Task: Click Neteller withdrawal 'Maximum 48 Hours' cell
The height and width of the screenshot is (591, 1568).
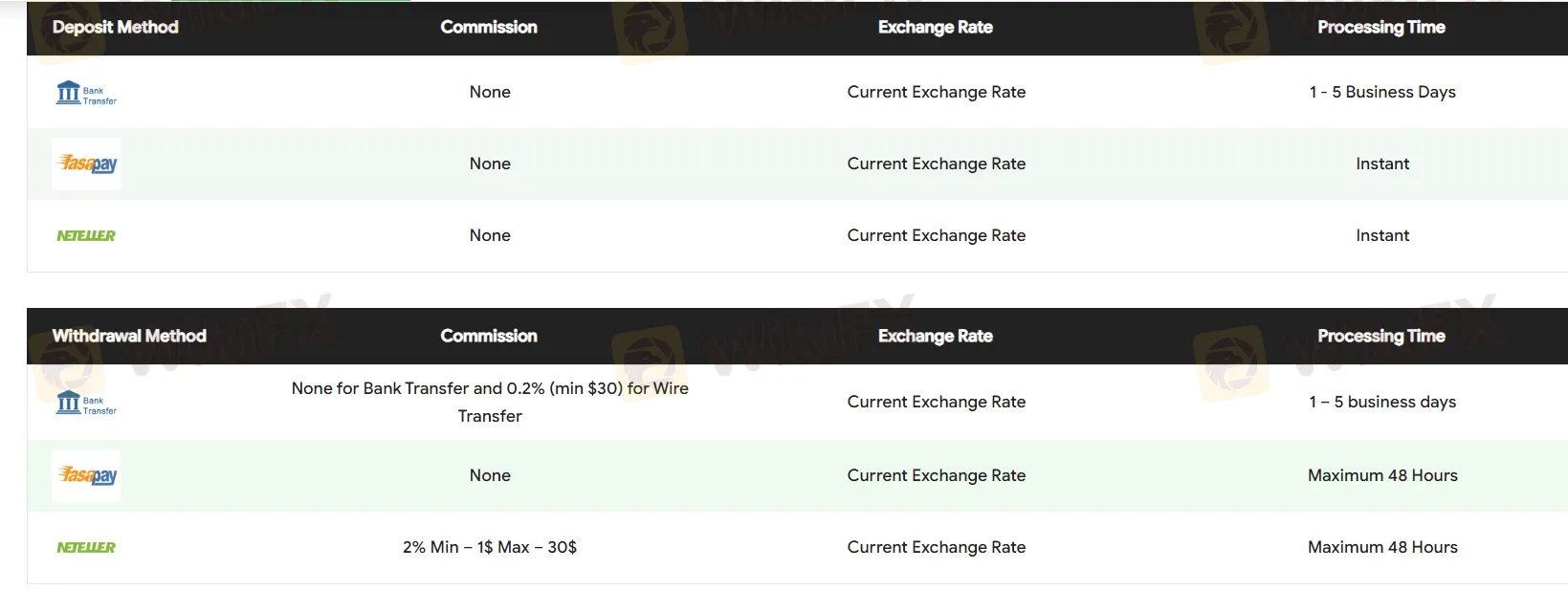Action: (1382, 547)
